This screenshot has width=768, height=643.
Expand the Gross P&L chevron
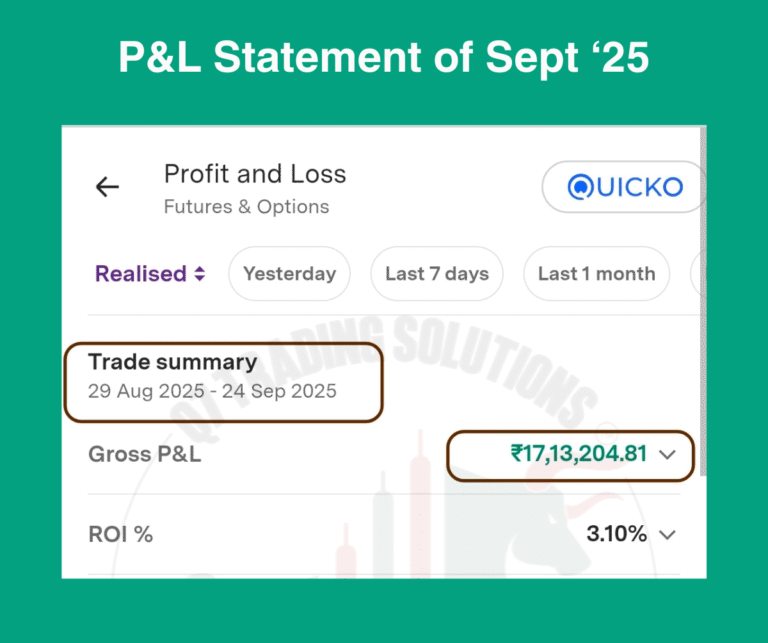click(x=668, y=455)
